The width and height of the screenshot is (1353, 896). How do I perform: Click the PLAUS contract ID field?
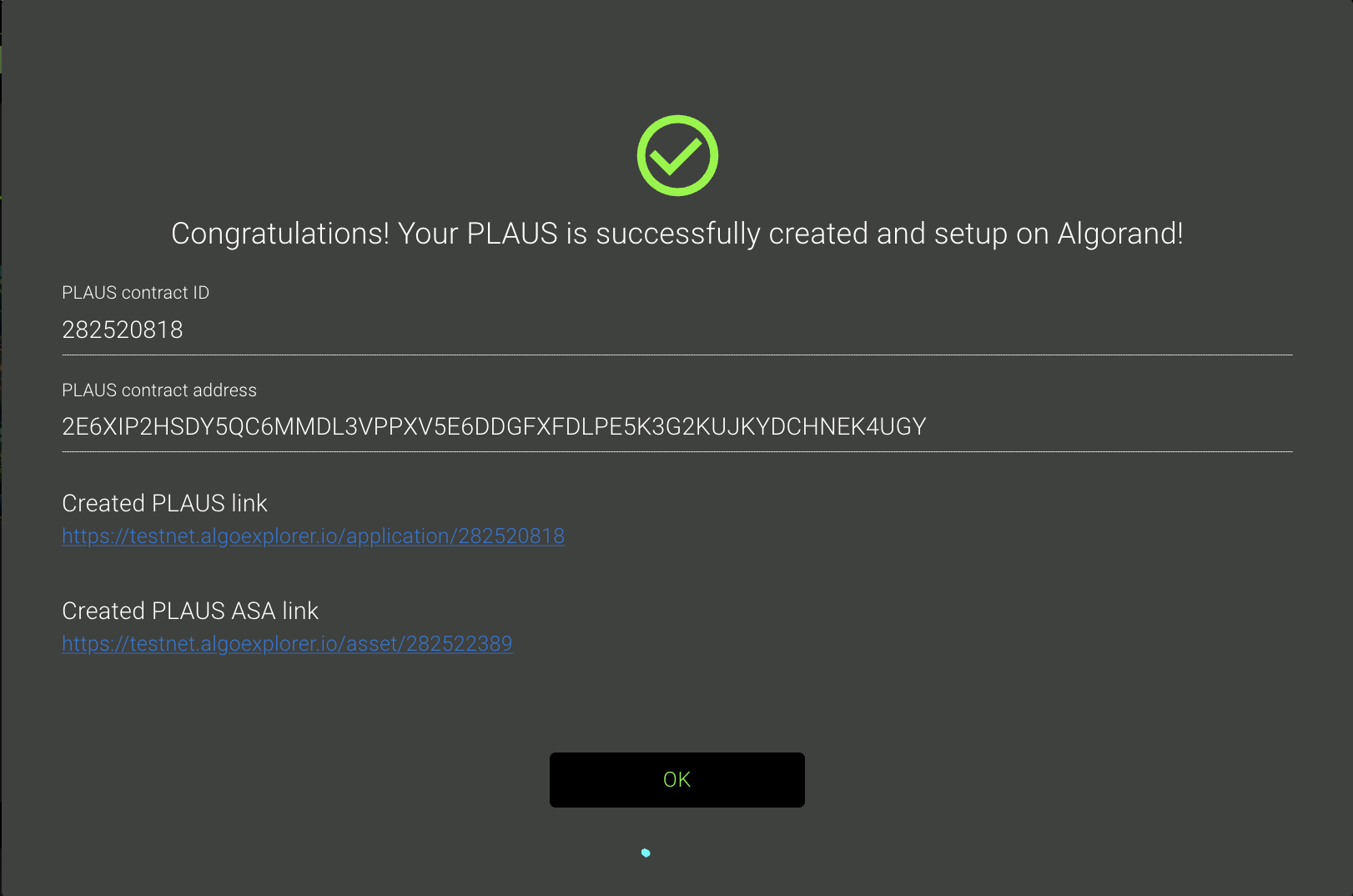[676, 330]
